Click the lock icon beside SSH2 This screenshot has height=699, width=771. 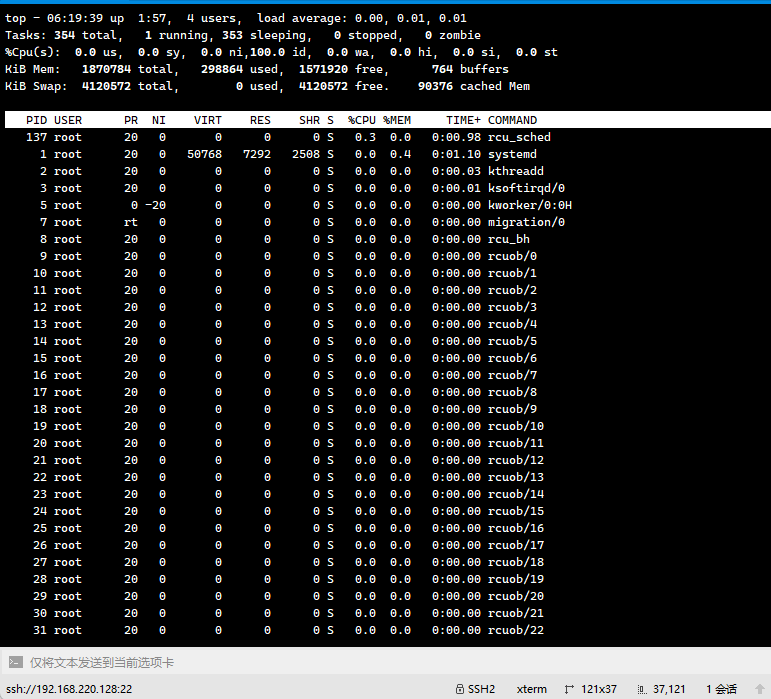(459, 689)
